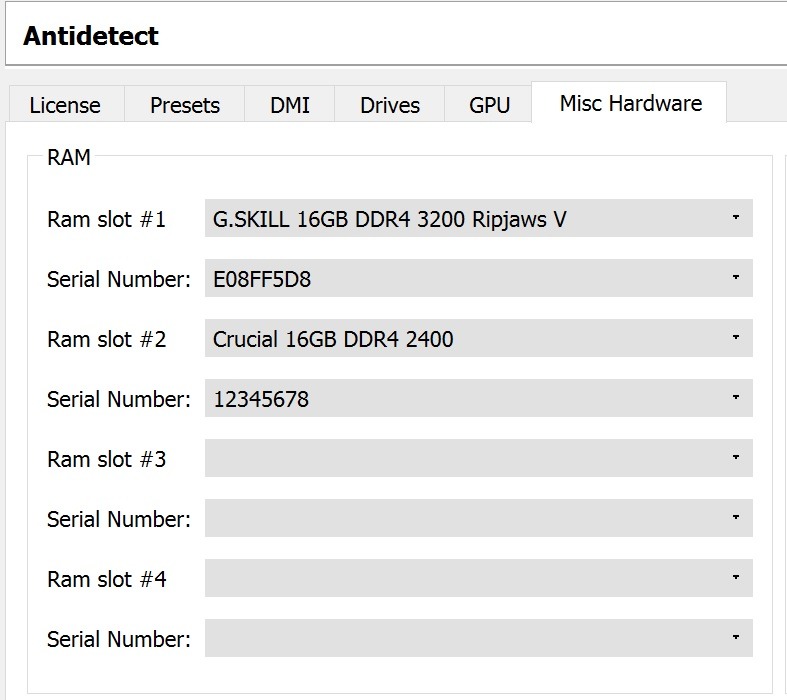Open the Presets tab
Screen dimensions: 787x700
click(184, 105)
